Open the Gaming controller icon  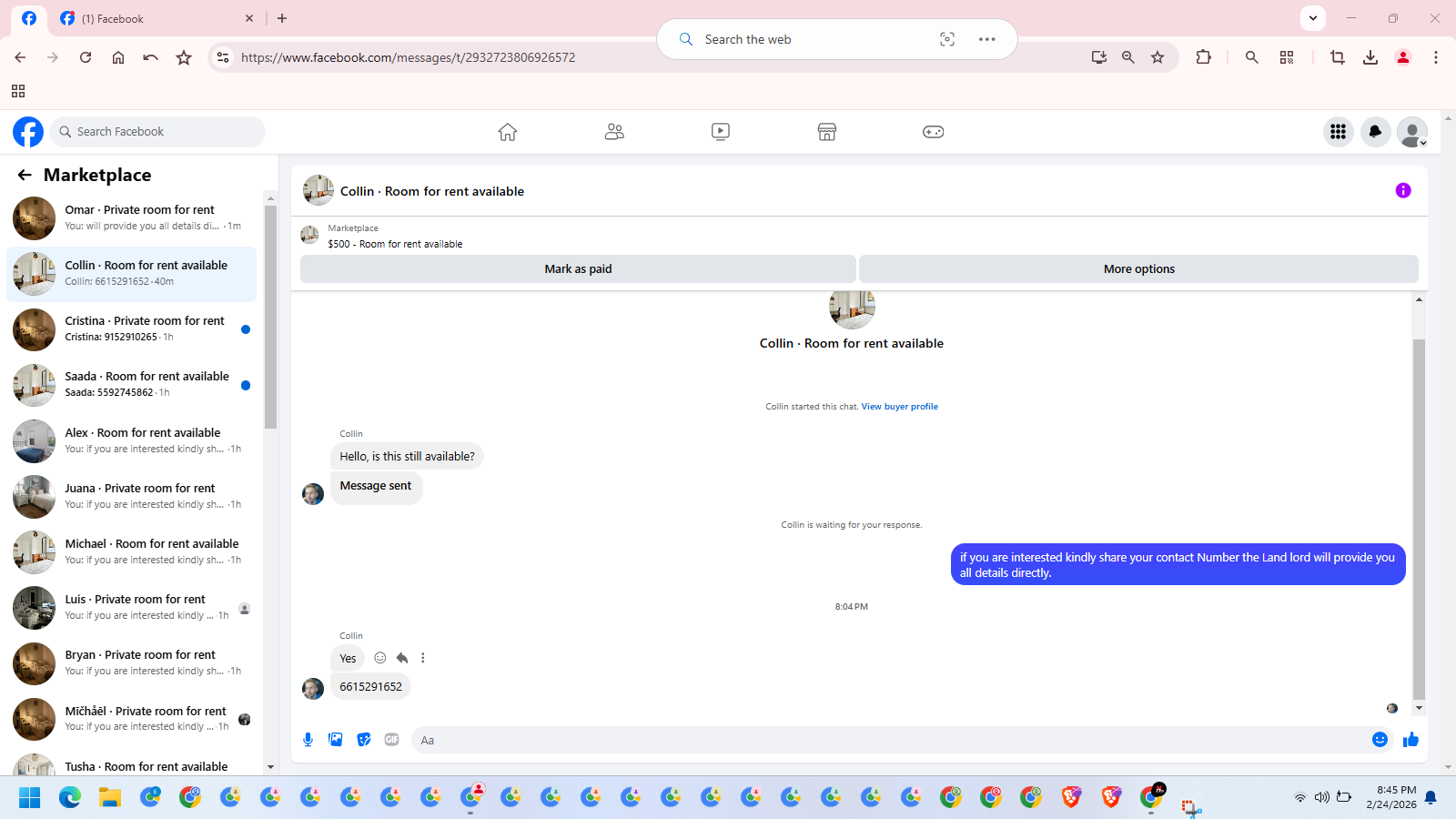click(x=934, y=132)
